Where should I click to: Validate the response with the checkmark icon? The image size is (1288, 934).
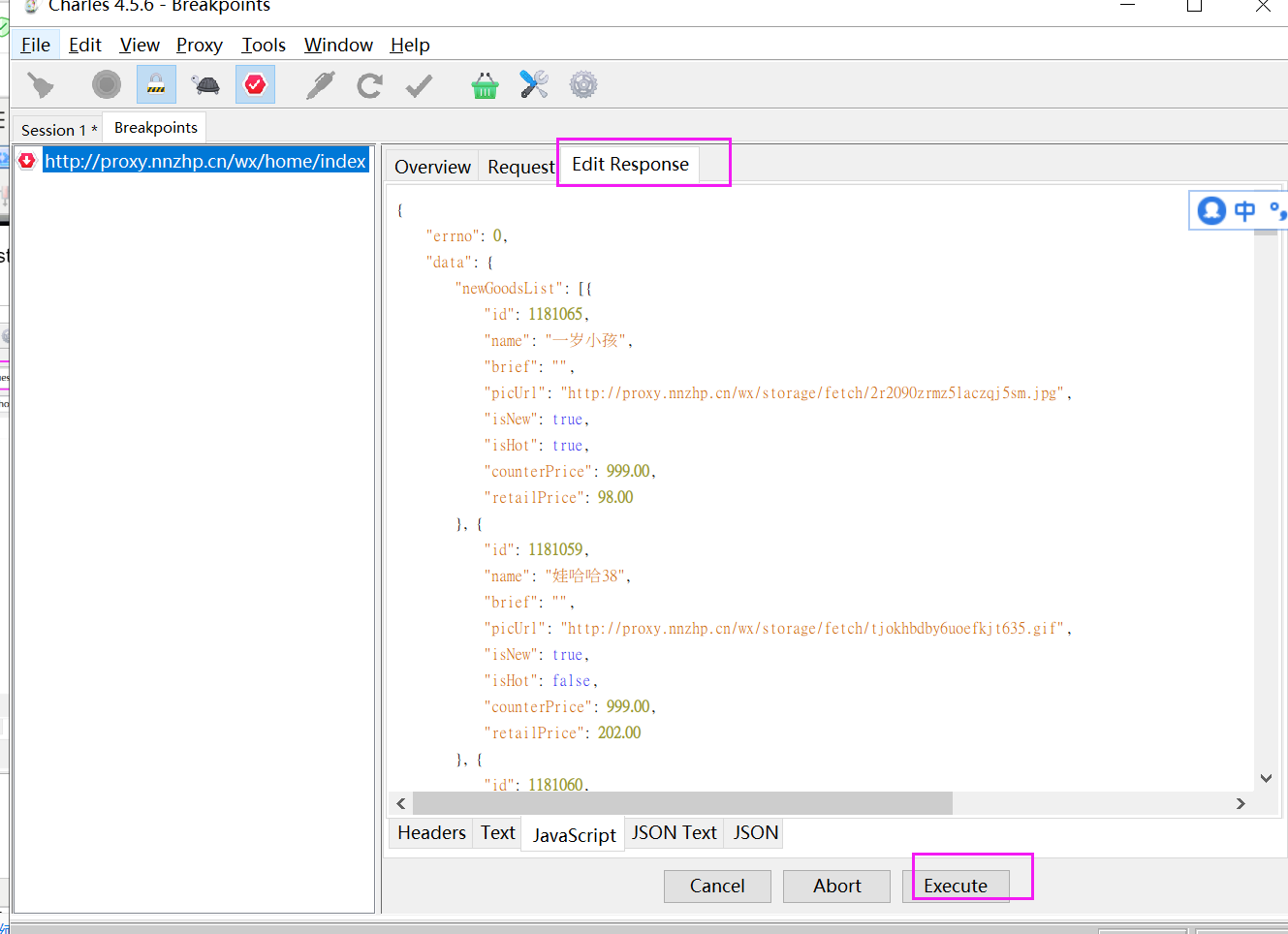click(x=419, y=85)
